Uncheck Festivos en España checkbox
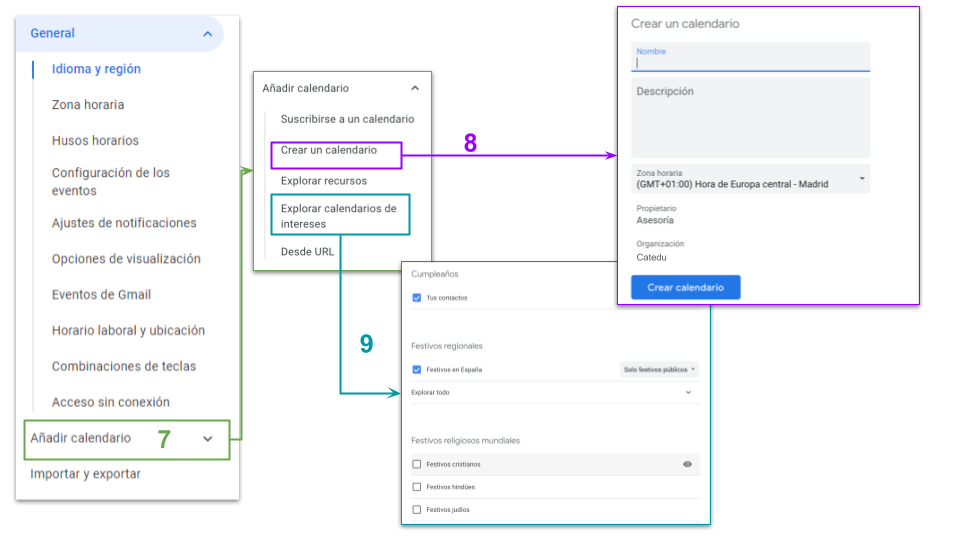The width and height of the screenshot is (960, 540). coord(417,369)
